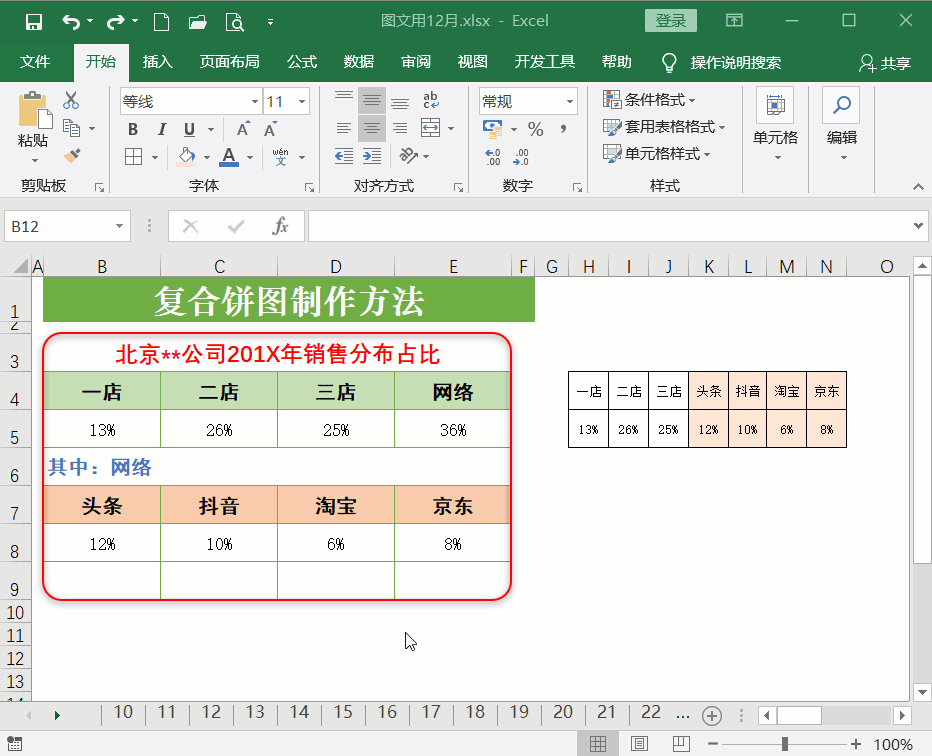Select the Merge and Center icon
The width and height of the screenshot is (932, 756).
(x=430, y=129)
